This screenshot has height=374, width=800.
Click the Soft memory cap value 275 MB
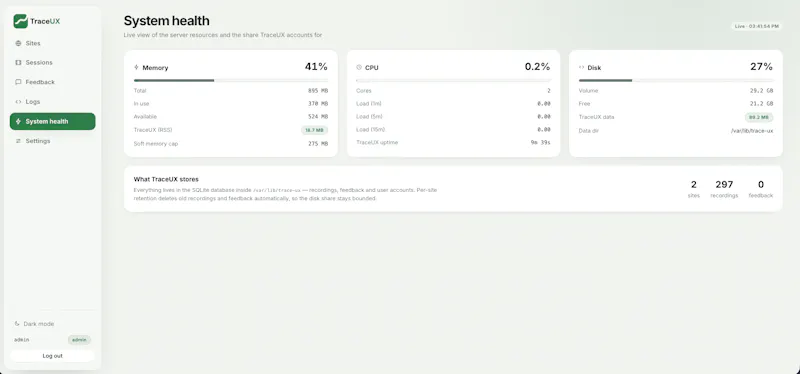click(318, 144)
